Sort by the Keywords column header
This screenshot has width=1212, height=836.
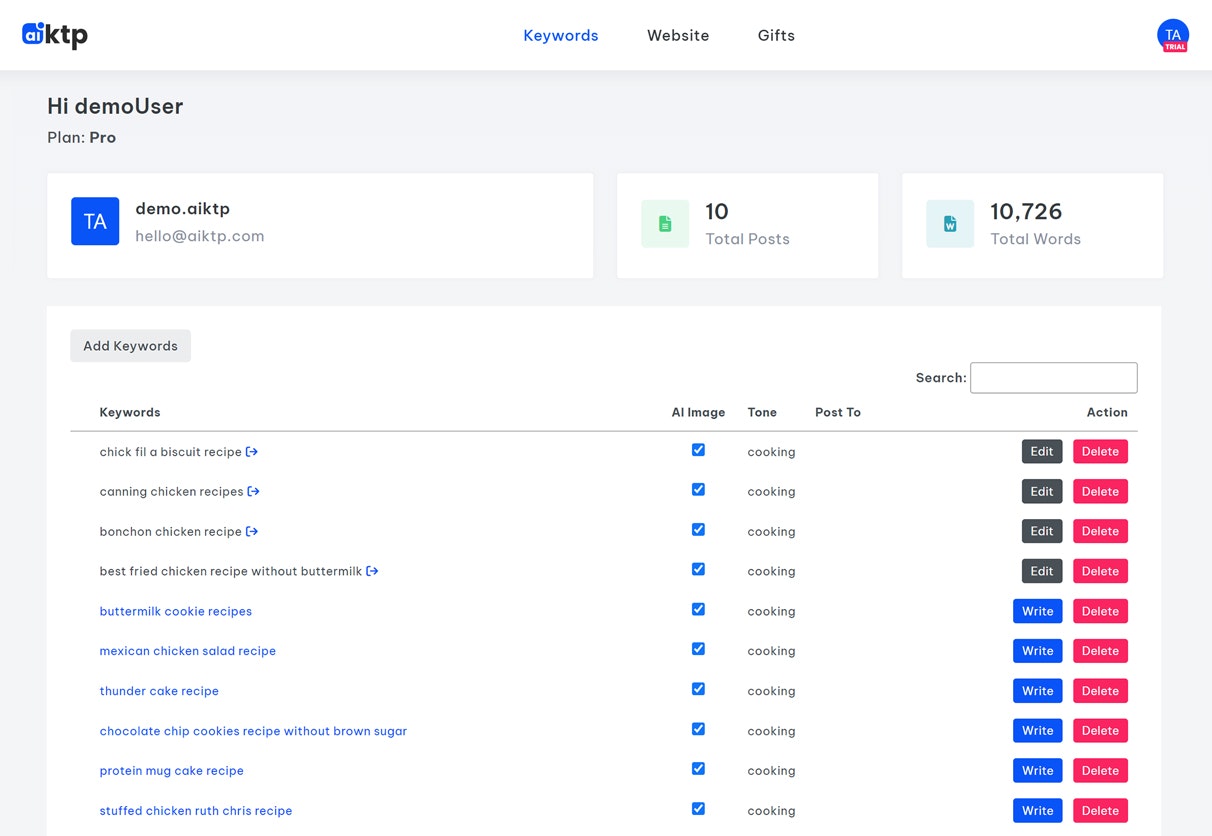click(130, 413)
